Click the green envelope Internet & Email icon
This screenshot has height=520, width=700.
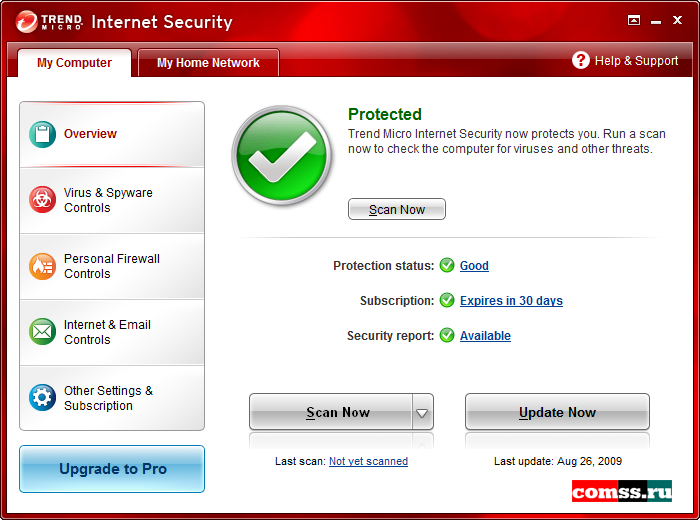click(x=42, y=332)
